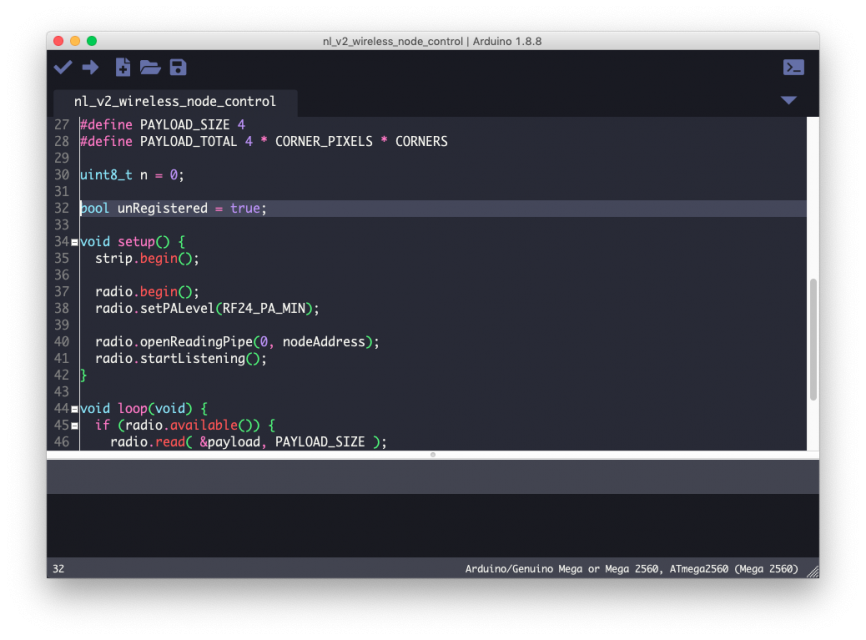Click the editor-console splitter handle

[432, 454]
